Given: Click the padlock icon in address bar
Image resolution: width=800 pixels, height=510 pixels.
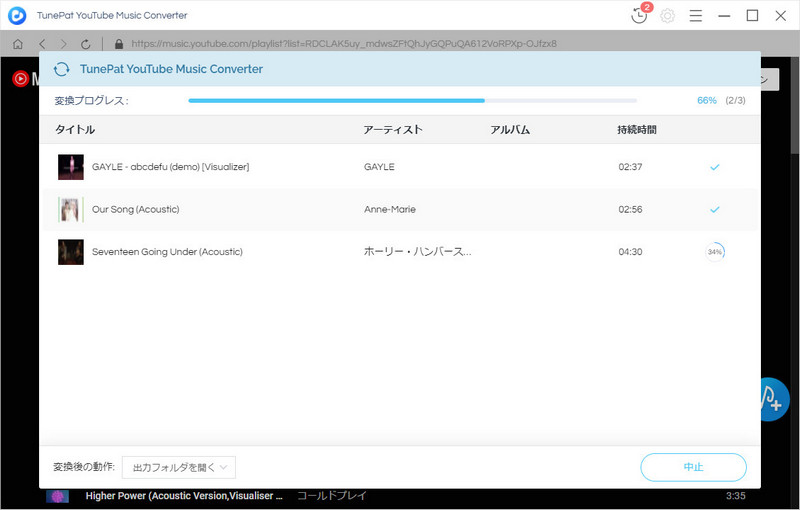Looking at the screenshot, I should tap(119, 44).
